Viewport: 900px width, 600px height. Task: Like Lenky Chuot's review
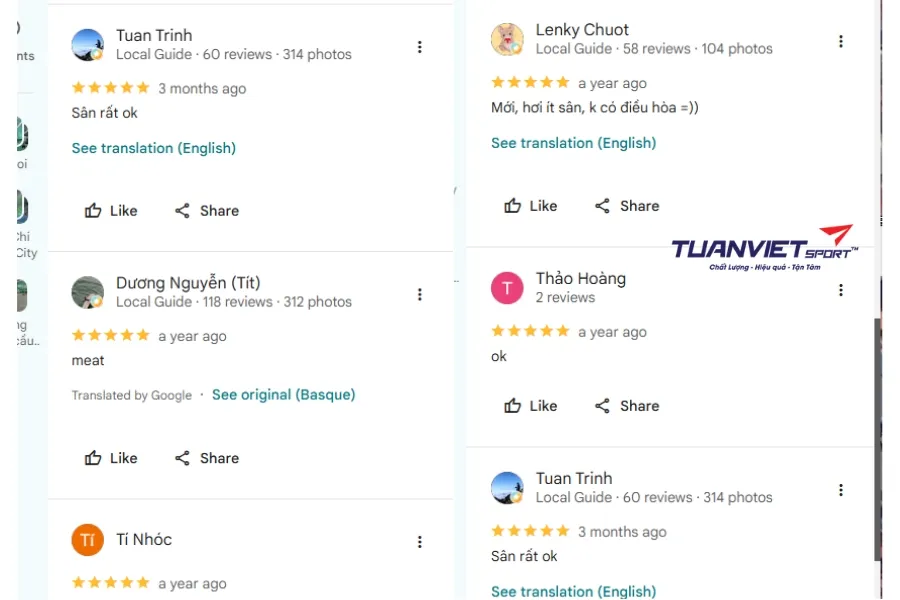coord(530,206)
